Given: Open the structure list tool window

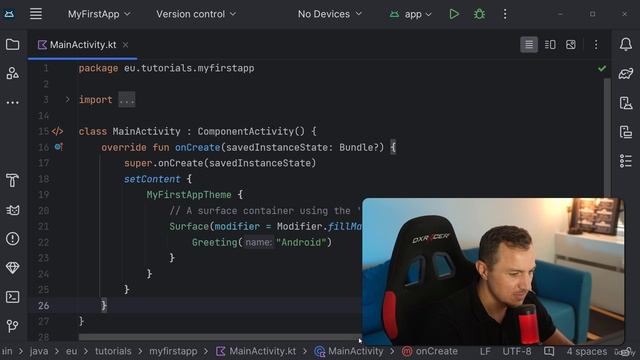Looking at the screenshot, I should (626, 161).
